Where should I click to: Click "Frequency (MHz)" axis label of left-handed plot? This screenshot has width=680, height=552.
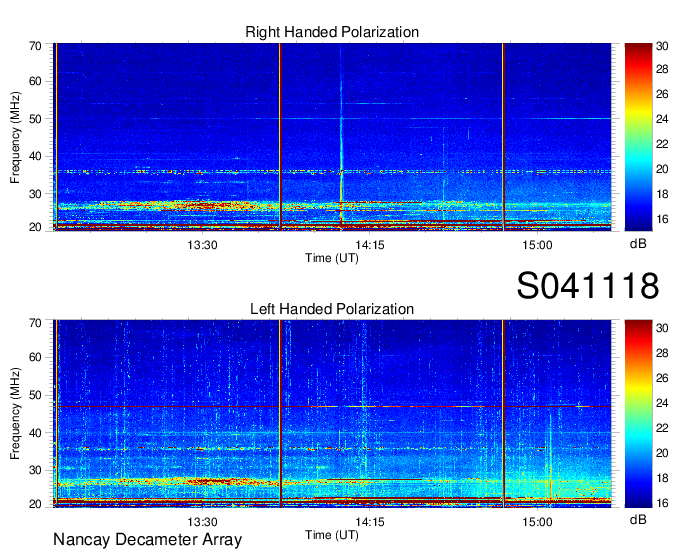coord(15,414)
